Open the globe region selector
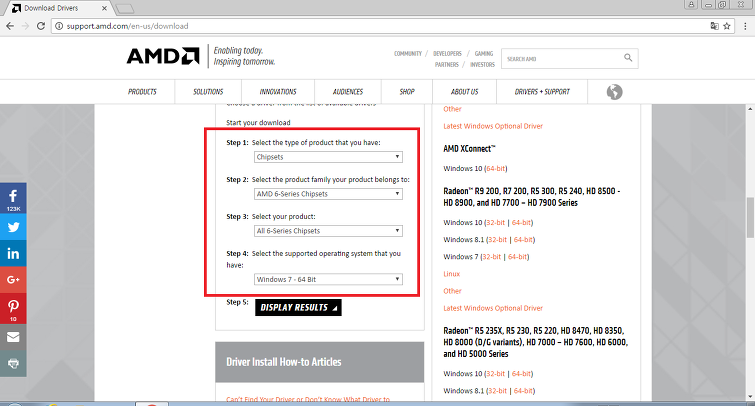755x406 pixels. [614, 92]
